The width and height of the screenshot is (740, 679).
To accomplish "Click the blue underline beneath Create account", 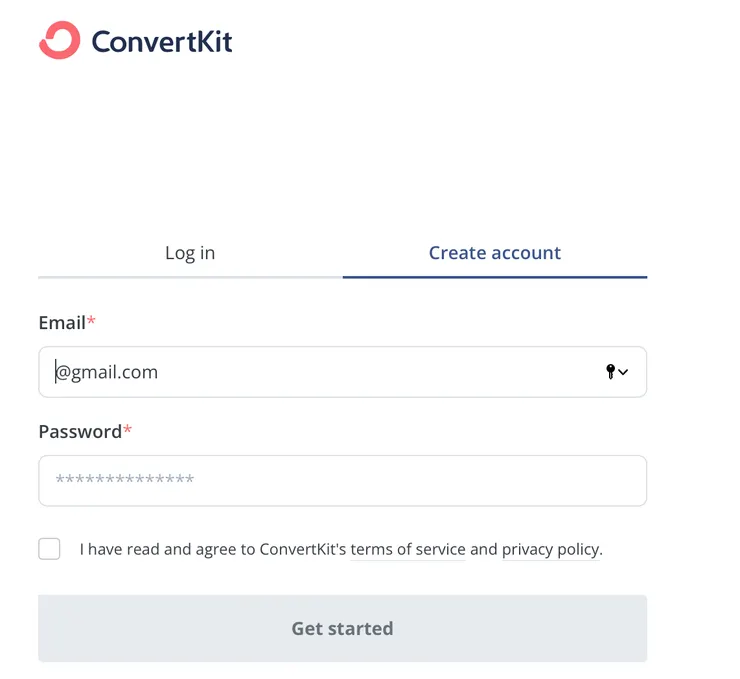I will coord(495,277).
